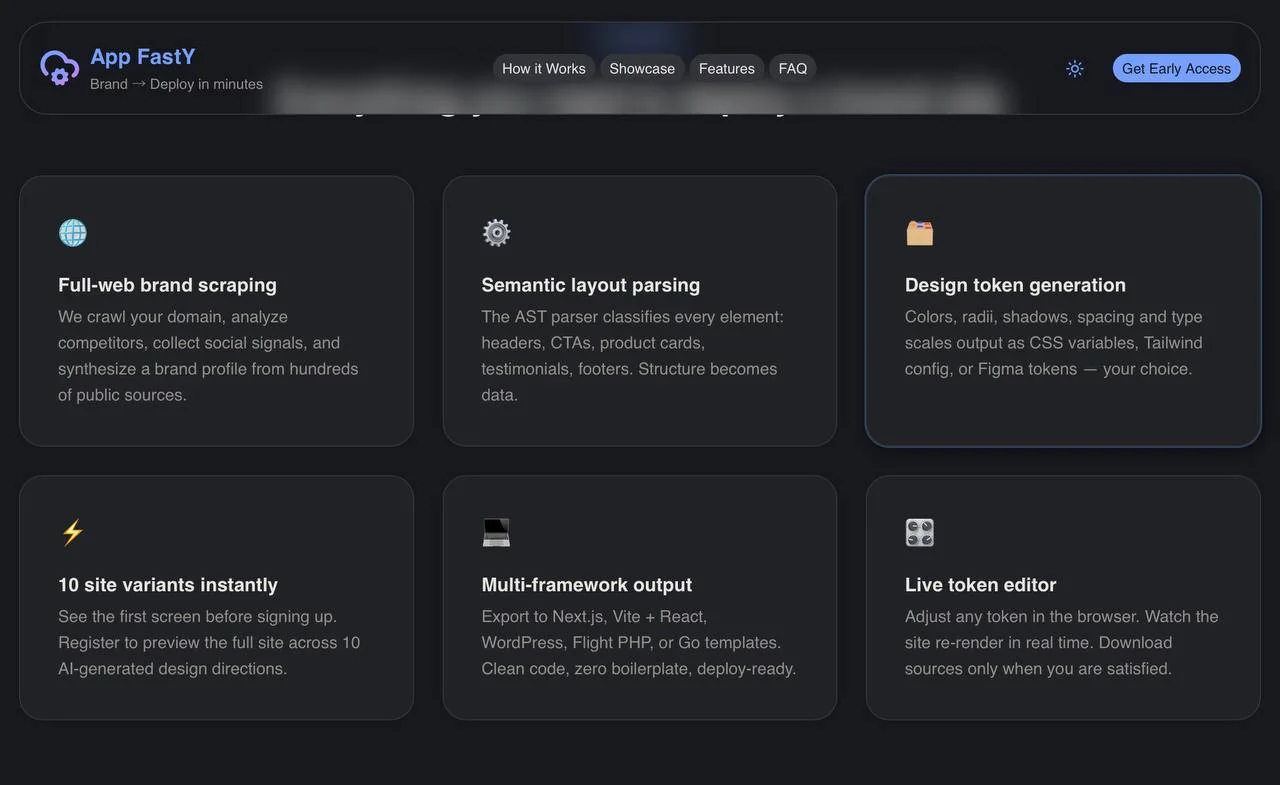The height and width of the screenshot is (785, 1280).
Task: Click the lightning bolt icon on variants card
Action: coord(73,533)
